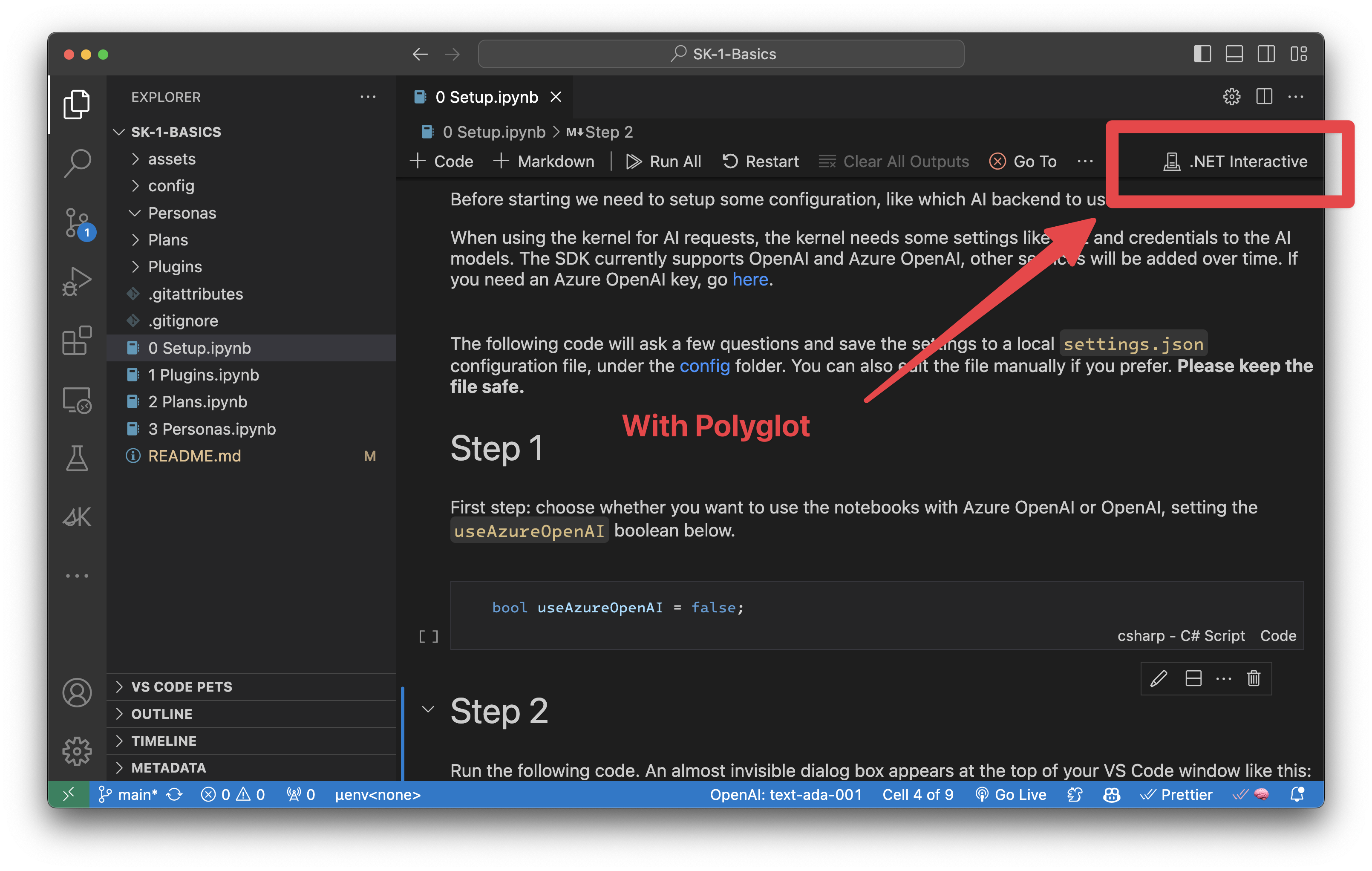Collapse the SK-1-BASICS root folder

[251, 132]
